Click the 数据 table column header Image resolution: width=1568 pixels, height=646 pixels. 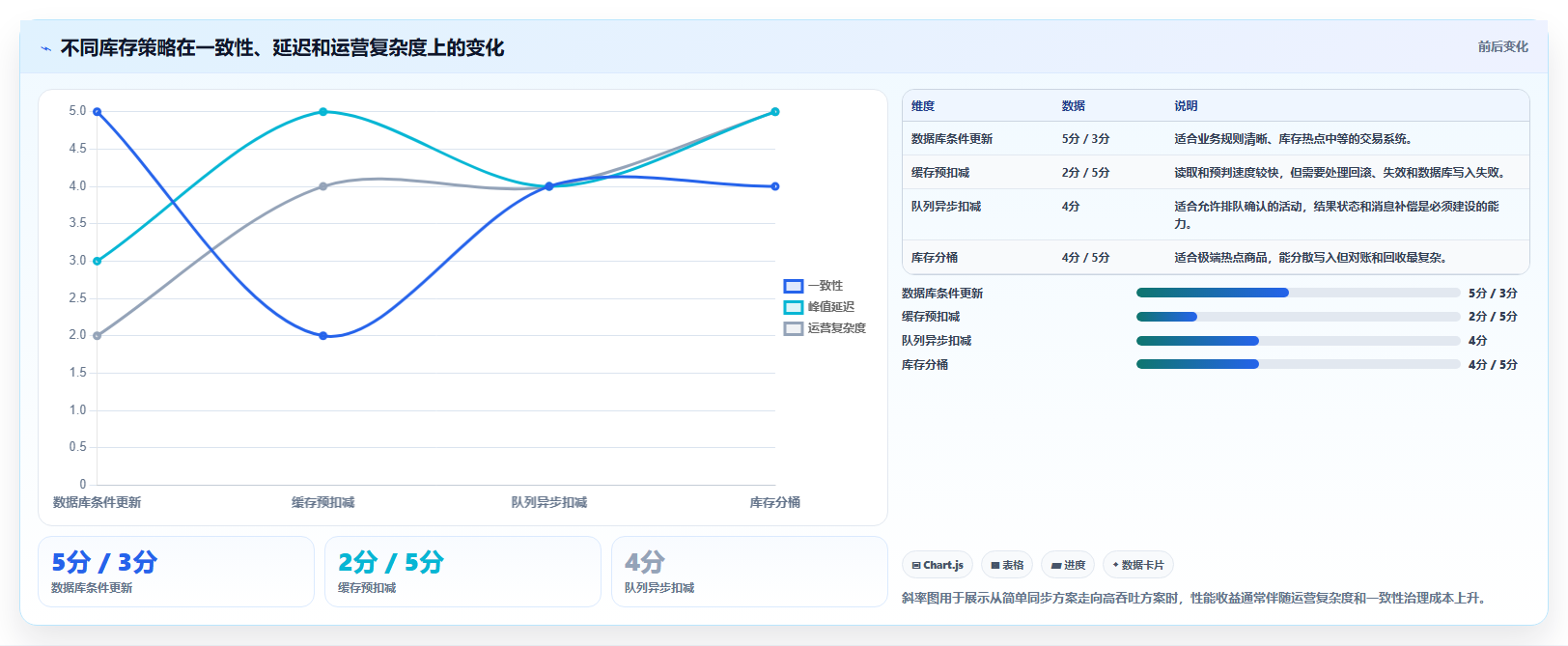[1074, 106]
